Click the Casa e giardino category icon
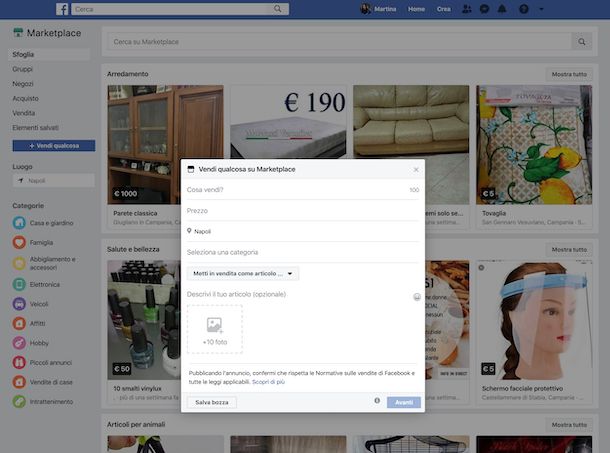The width and height of the screenshot is (610, 453). pyautogui.click(x=19, y=223)
